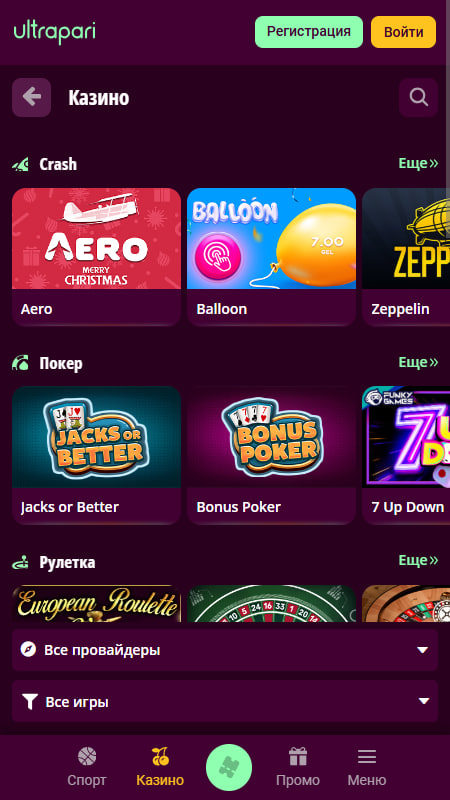Open the casino search magnifier icon
This screenshot has height=800, width=450.
click(x=418, y=97)
